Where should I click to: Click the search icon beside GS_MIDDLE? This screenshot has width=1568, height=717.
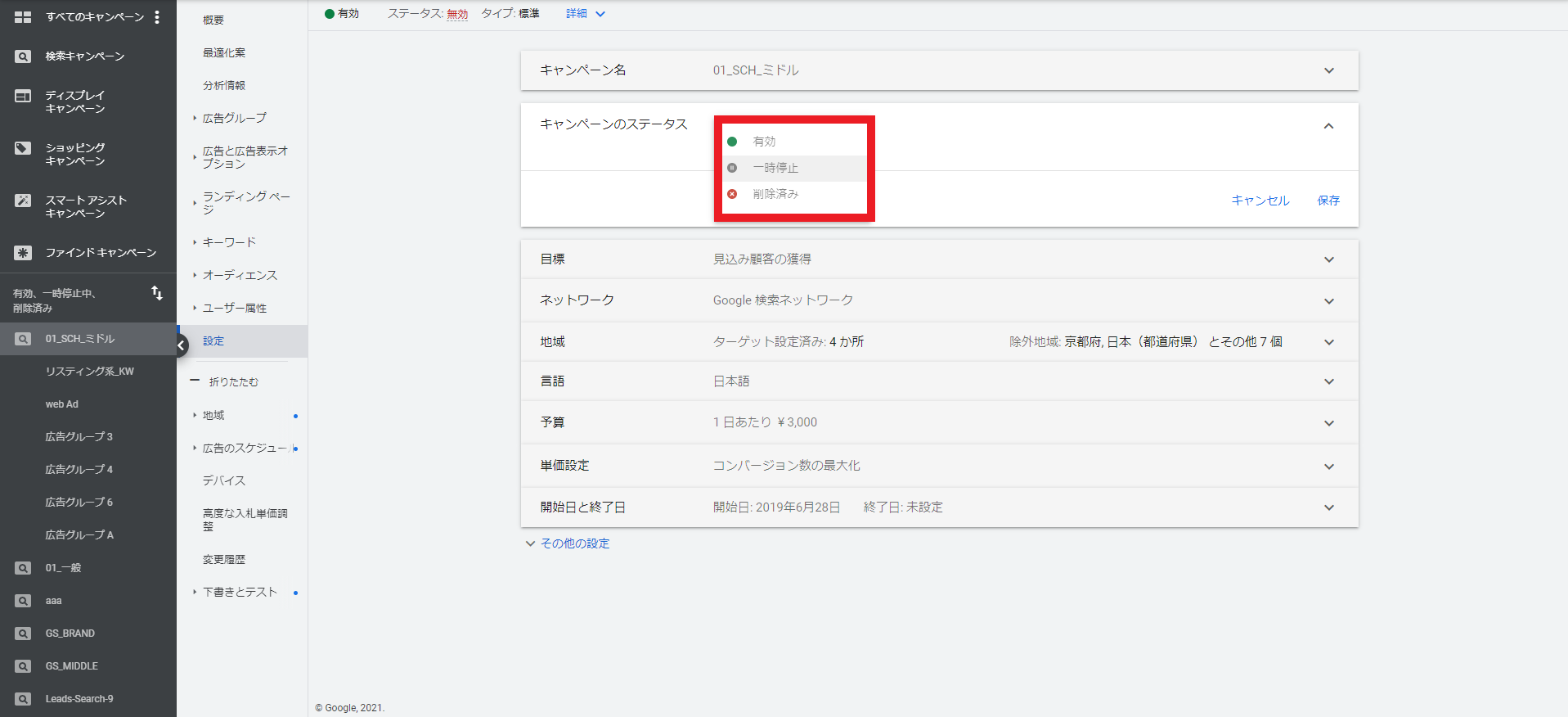click(23, 666)
